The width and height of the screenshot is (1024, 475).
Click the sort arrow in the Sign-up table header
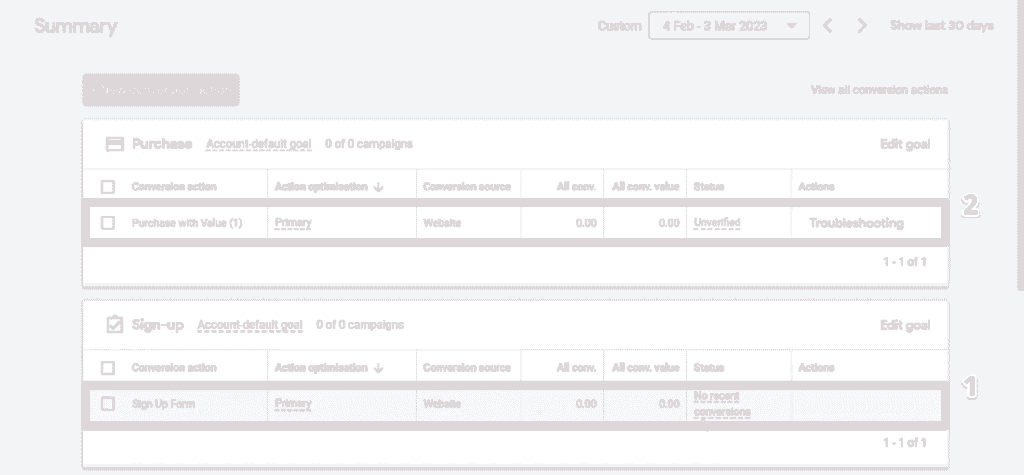click(x=379, y=368)
